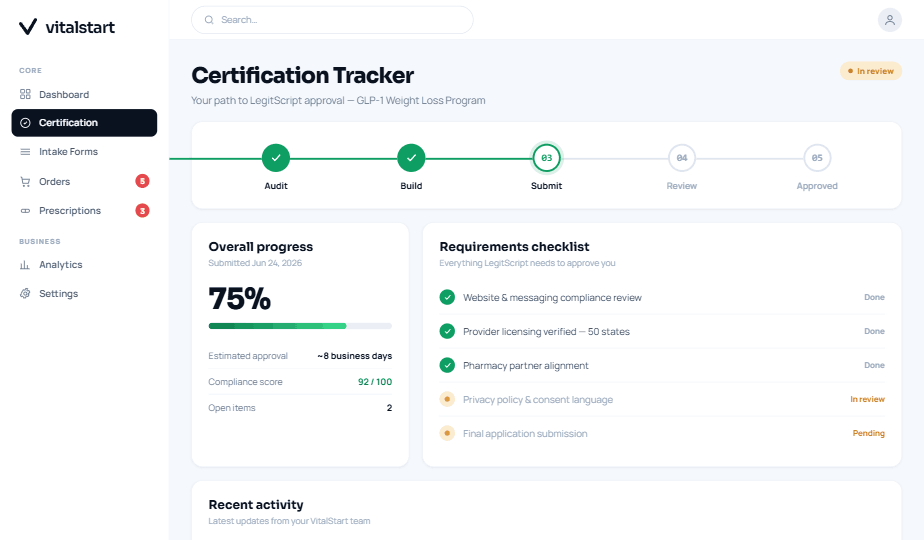The image size is (924, 540).
Task: Click the Open items count 2
Action: tap(389, 408)
